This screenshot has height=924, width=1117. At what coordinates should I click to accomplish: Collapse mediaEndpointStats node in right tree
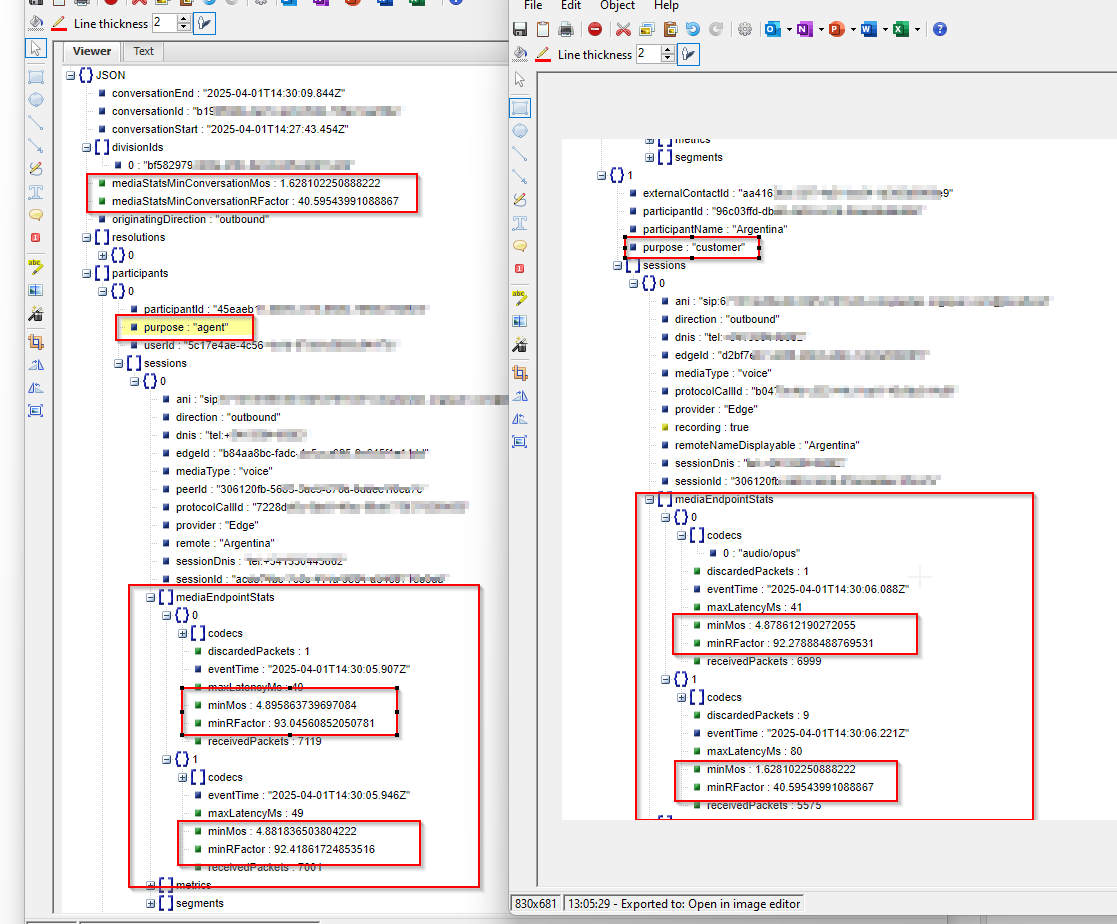click(x=650, y=499)
